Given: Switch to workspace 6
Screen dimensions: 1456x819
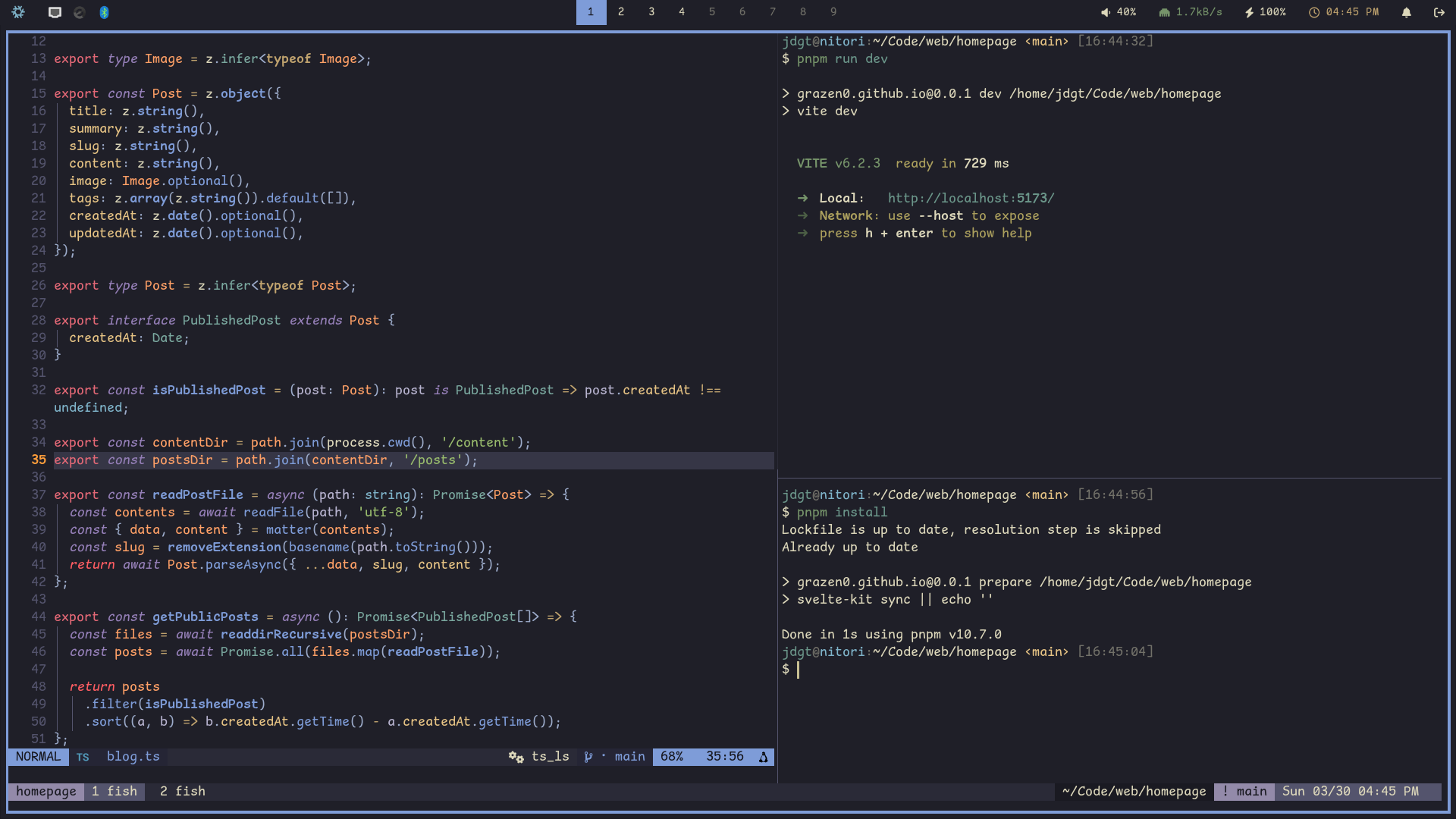Looking at the screenshot, I should pyautogui.click(x=742, y=12).
